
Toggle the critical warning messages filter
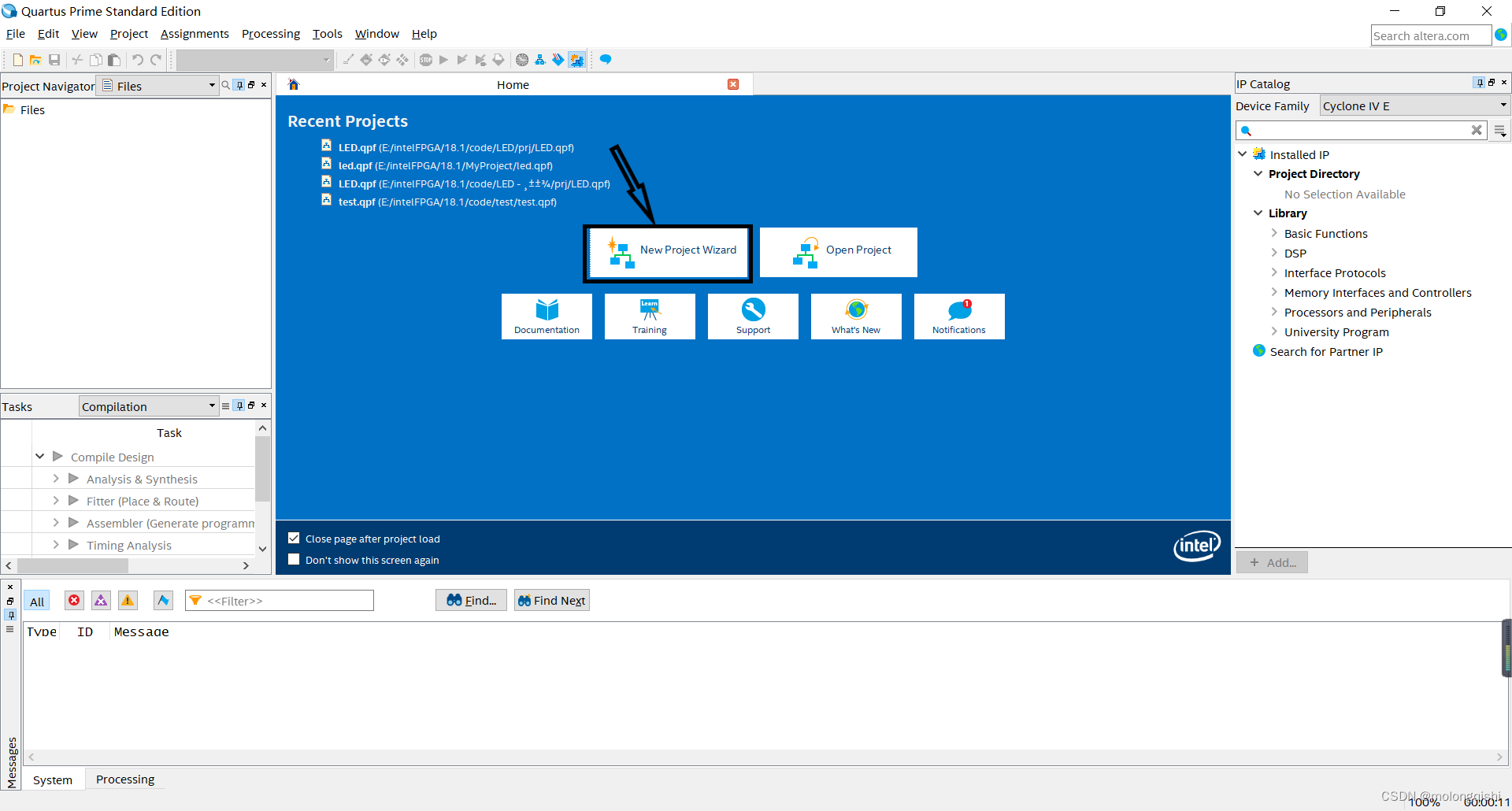[x=101, y=601]
